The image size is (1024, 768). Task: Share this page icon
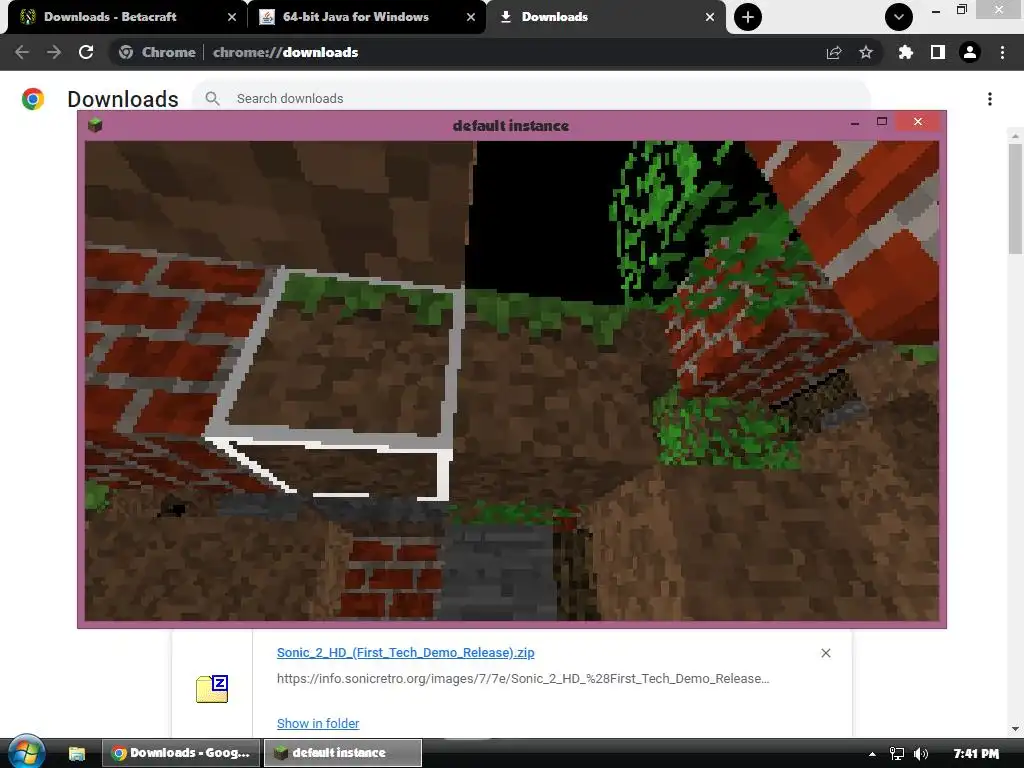point(834,52)
